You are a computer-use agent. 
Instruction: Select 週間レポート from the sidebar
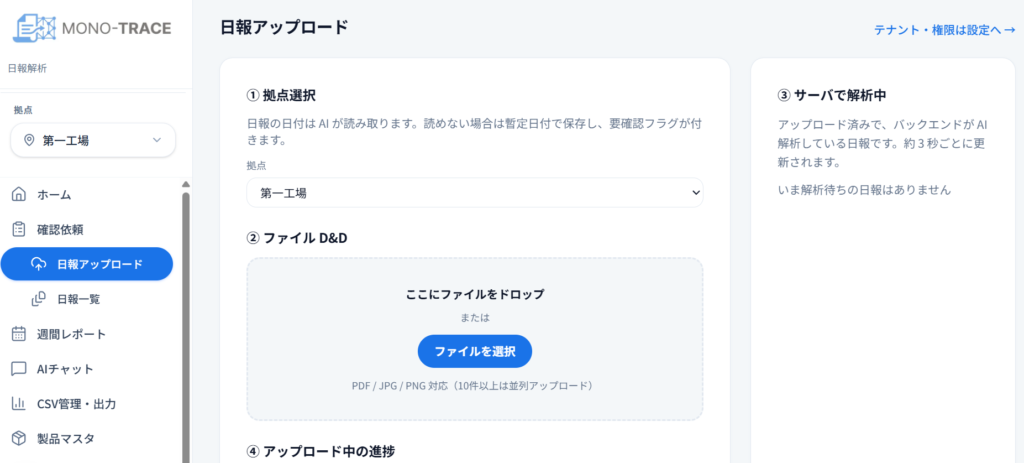tap(71, 334)
